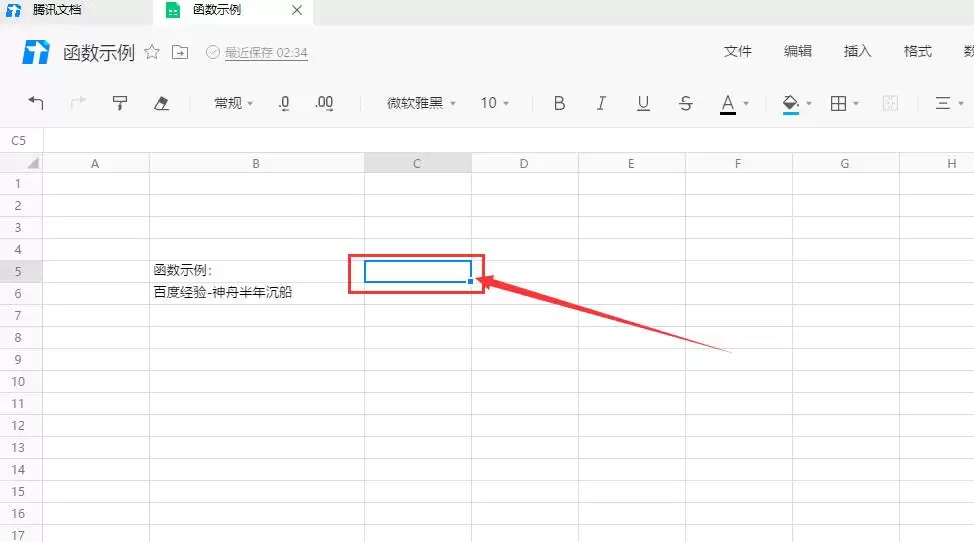The width and height of the screenshot is (974, 542).
Task: Click the 最近保存 02:34 link
Action: [264, 53]
